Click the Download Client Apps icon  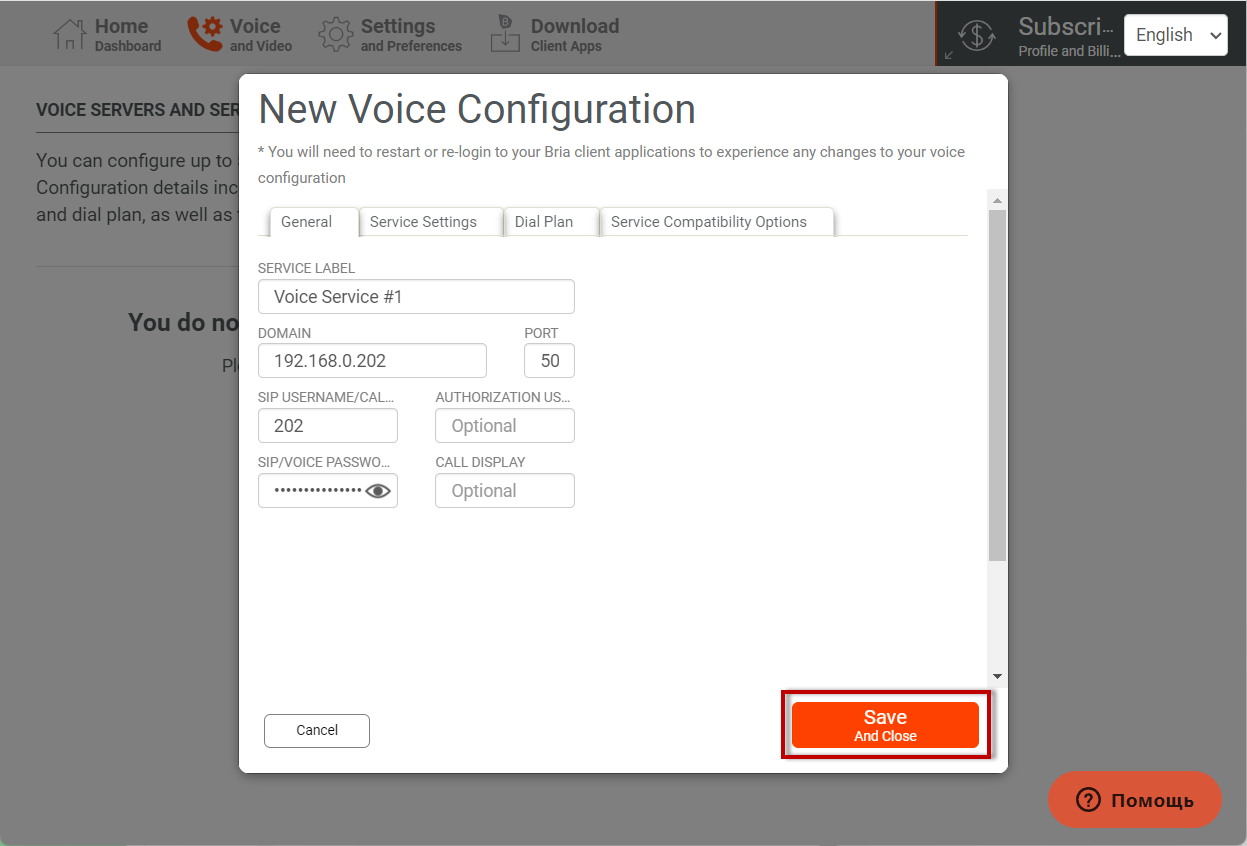[505, 34]
